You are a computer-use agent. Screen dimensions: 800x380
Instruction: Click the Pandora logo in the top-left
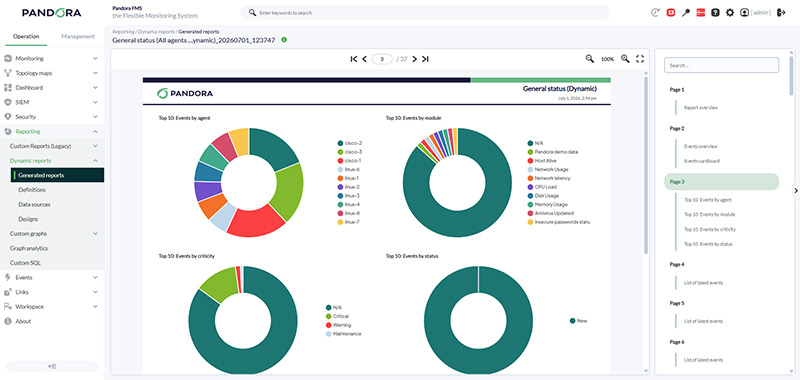(52, 13)
